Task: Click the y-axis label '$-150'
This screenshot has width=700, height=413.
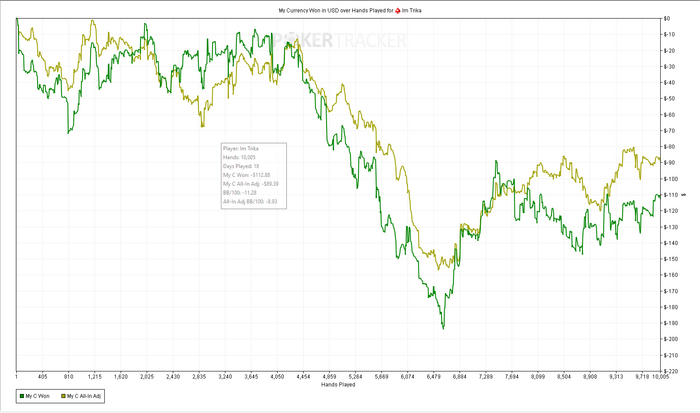Action: click(671, 259)
